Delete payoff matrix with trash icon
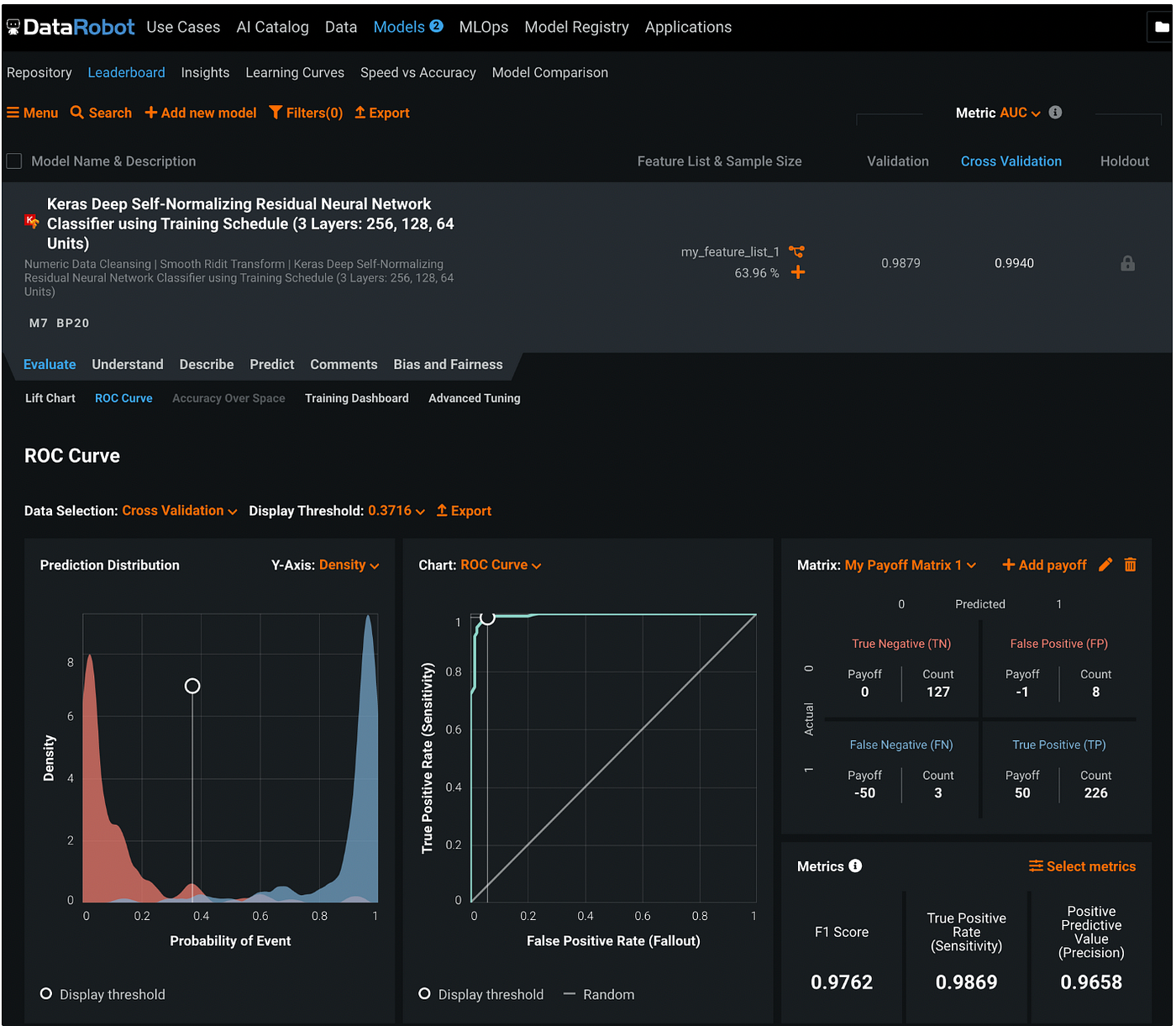 click(1131, 565)
